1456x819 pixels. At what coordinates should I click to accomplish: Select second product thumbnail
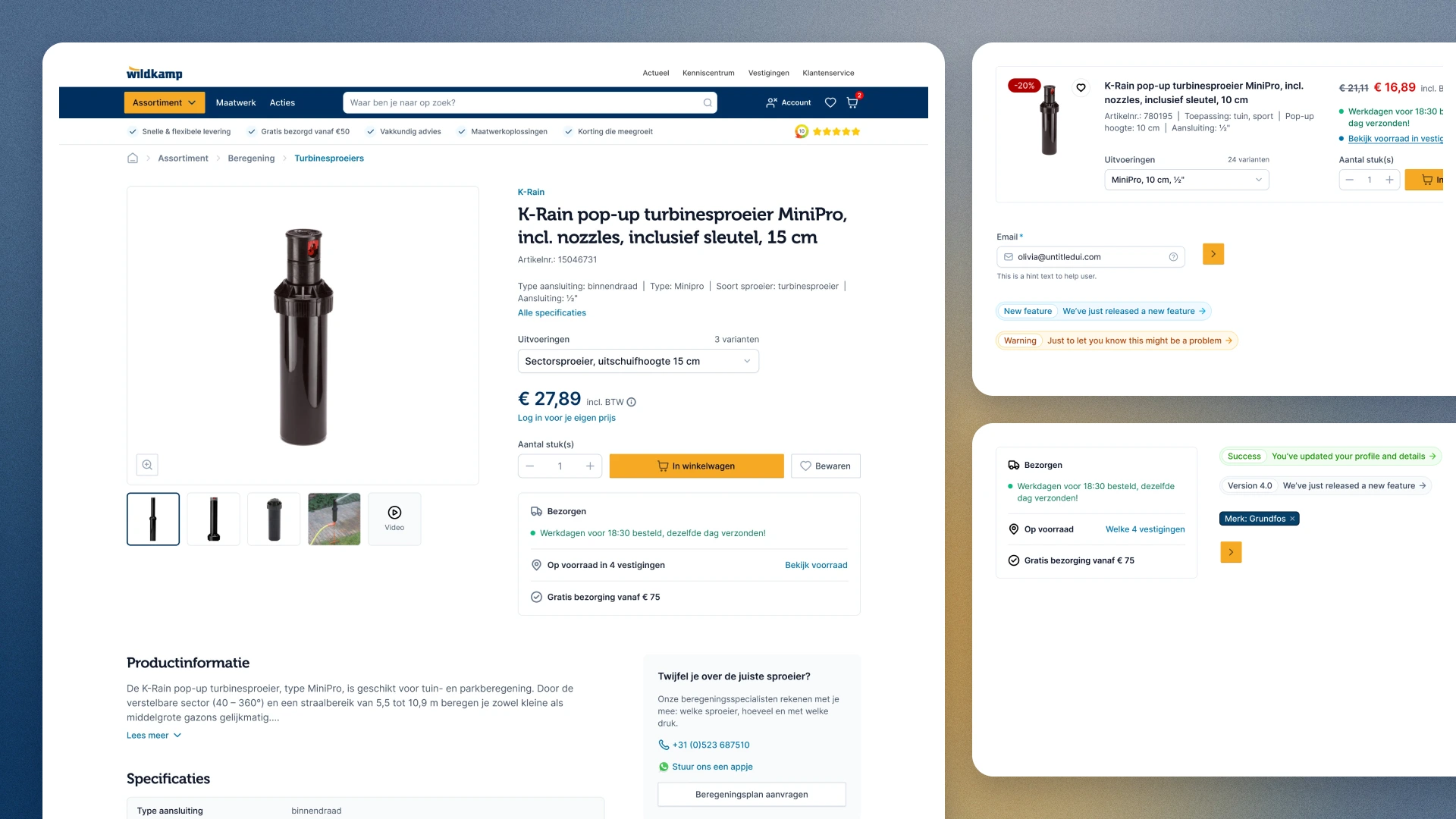coord(213,519)
